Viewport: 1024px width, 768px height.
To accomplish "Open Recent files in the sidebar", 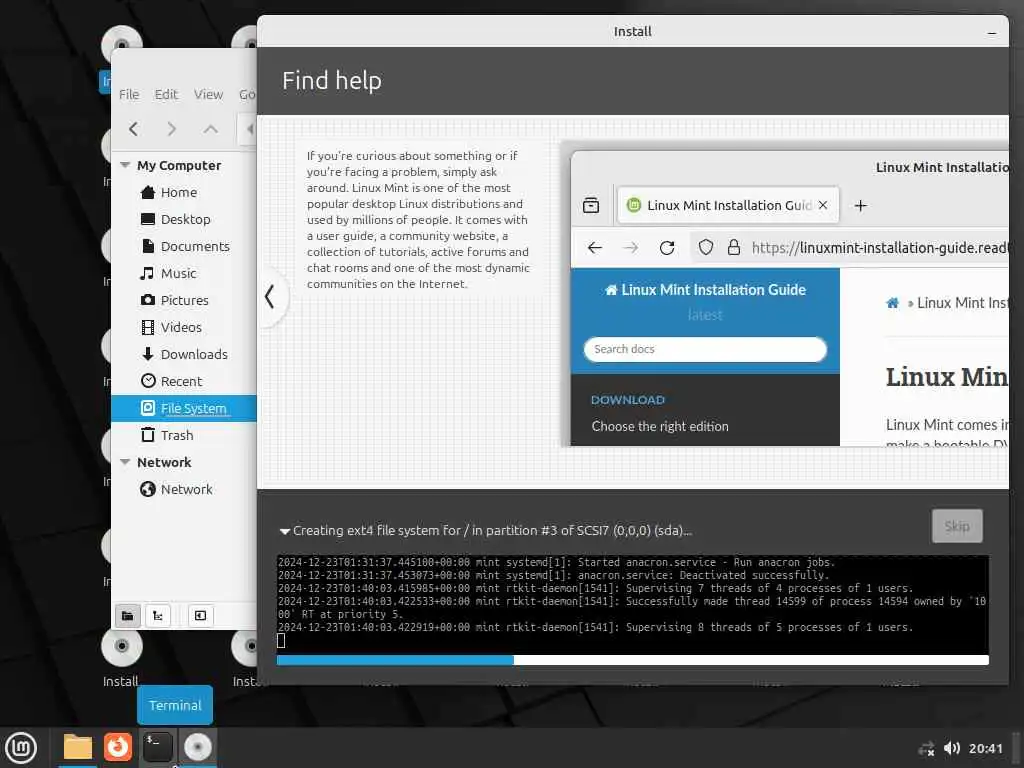I will (x=184, y=381).
